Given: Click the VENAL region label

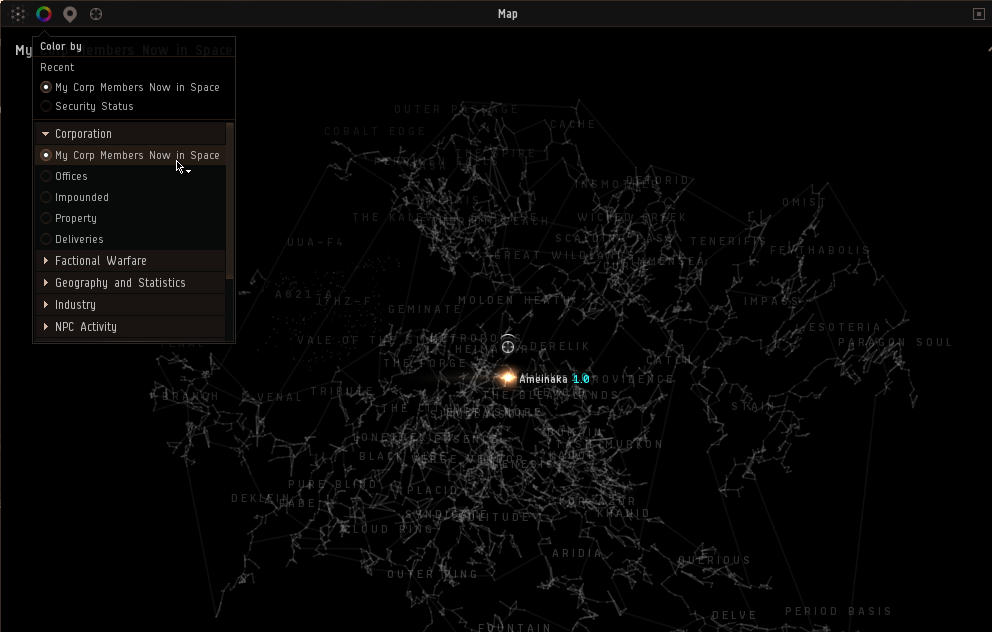Looking at the screenshot, I should (280, 397).
